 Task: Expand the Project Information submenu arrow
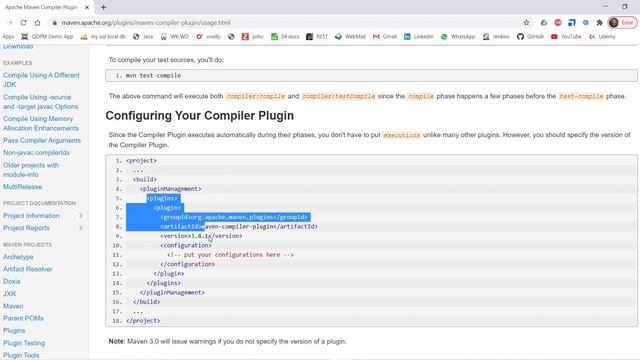[81, 216]
